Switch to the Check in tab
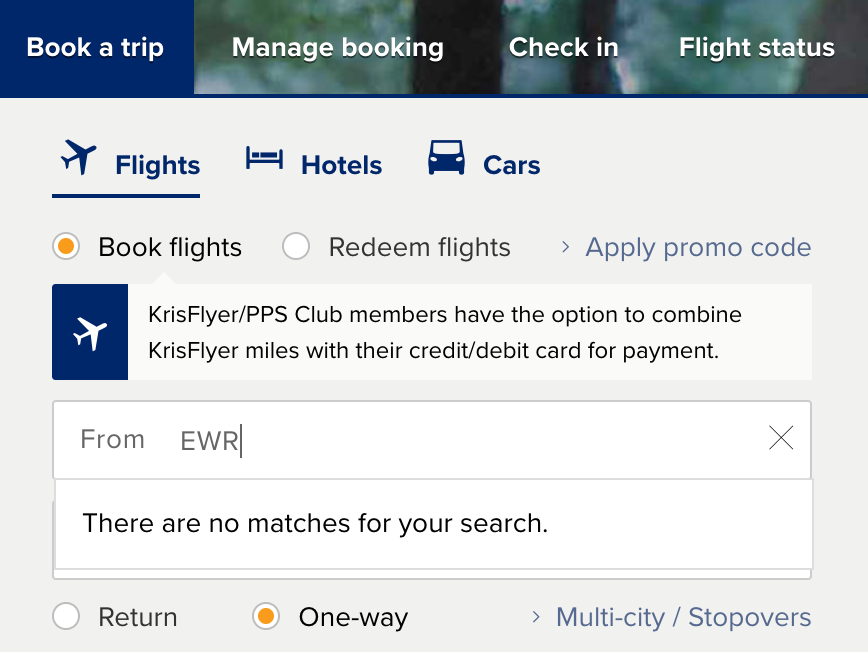The image size is (868, 652). (563, 48)
